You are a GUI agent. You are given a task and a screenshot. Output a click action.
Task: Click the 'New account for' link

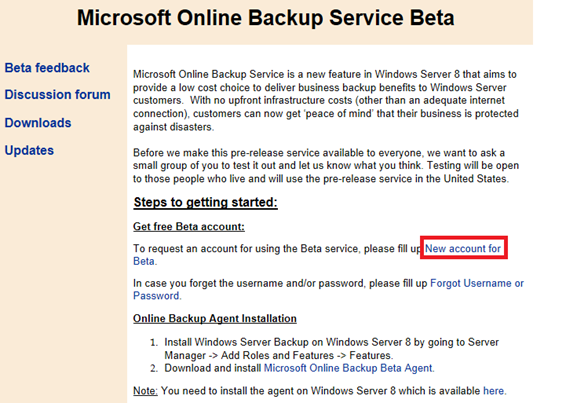[x=463, y=248]
